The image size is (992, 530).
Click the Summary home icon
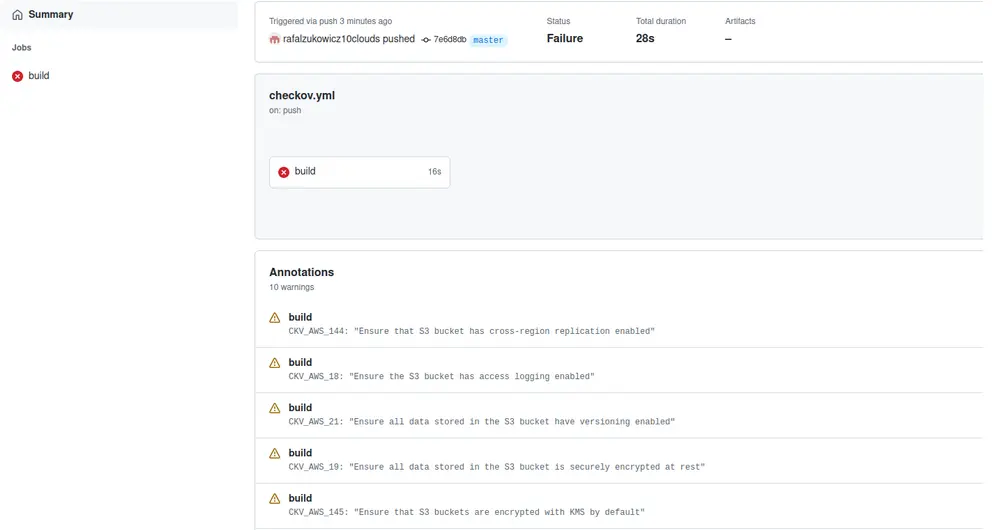17,15
